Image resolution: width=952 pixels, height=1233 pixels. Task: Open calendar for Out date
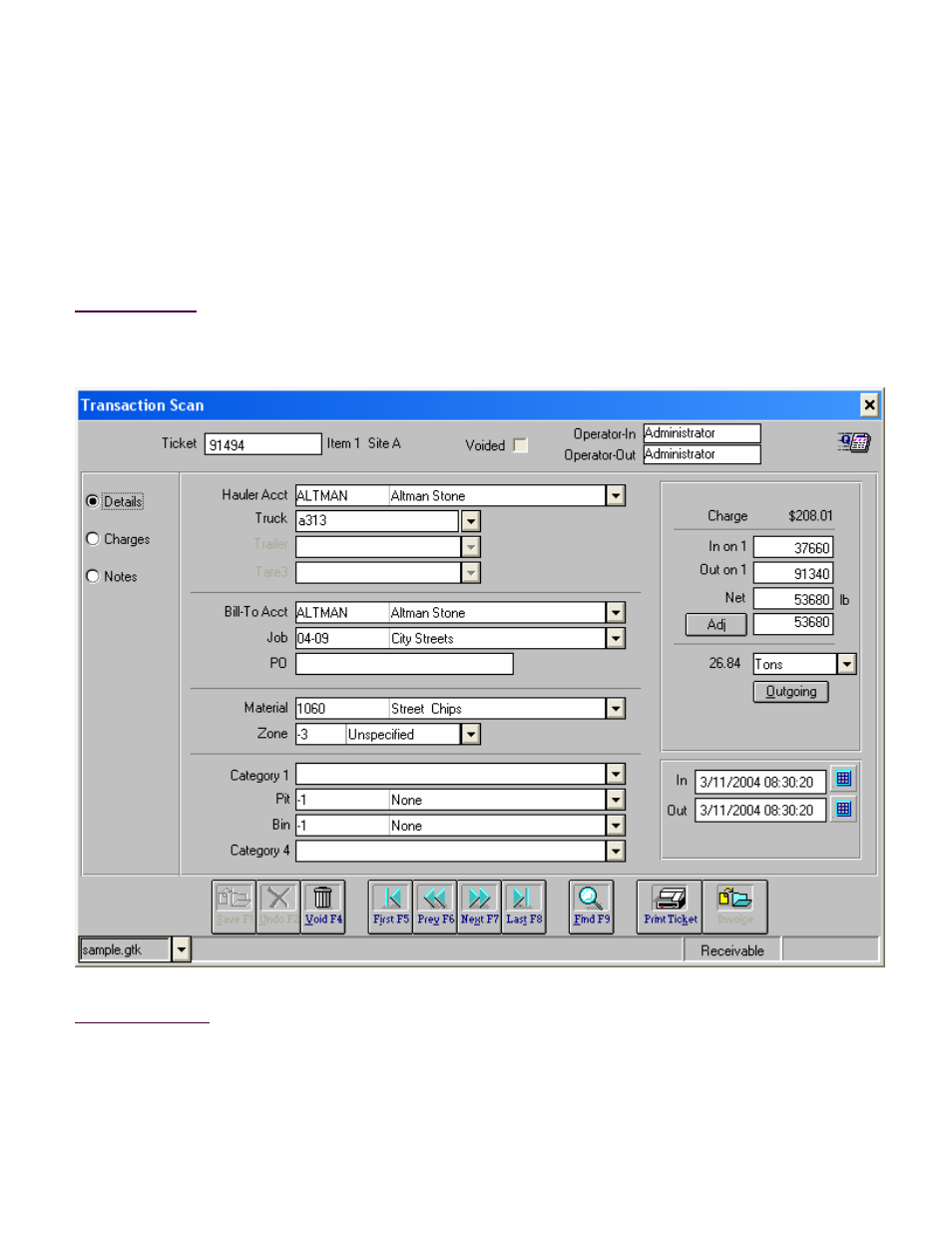click(x=843, y=809)
